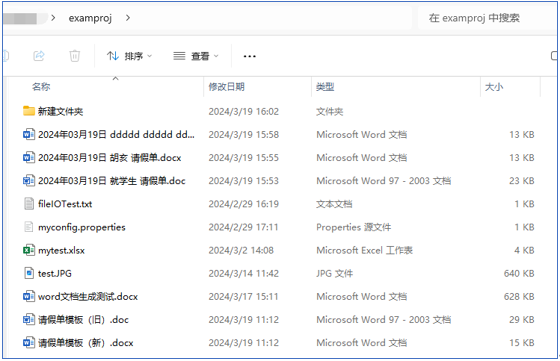
Task: Click the 新建文件夹 folder icon
Action: (29, 111)
